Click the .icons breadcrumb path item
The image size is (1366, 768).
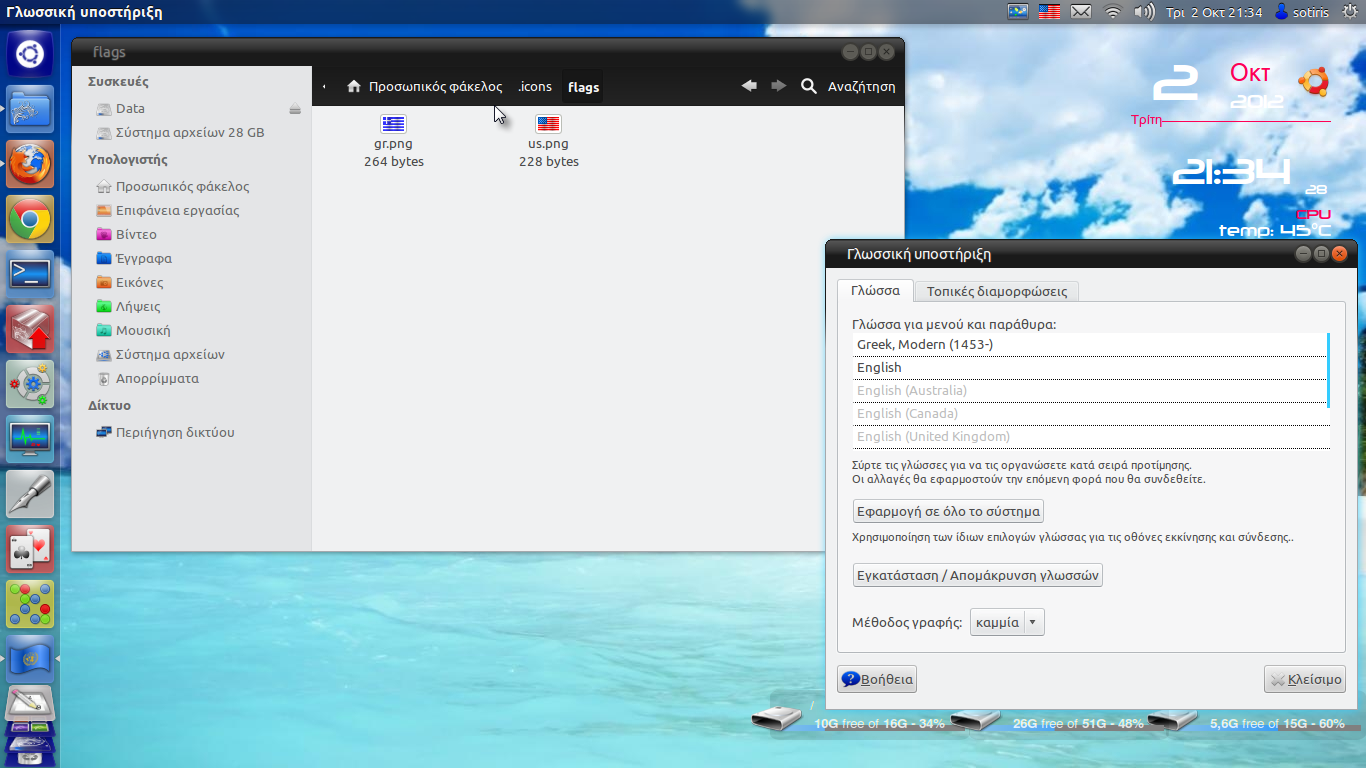click(535, 87)
